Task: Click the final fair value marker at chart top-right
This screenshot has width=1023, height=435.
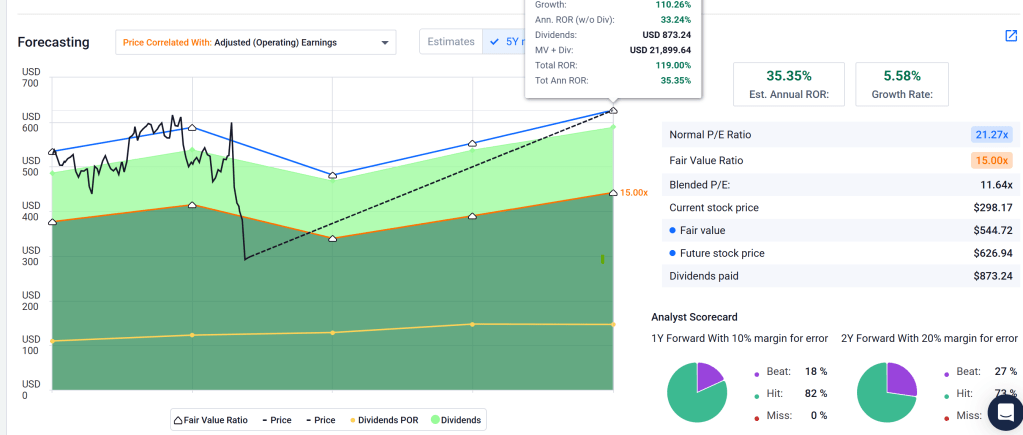Action: coord(613,110)
